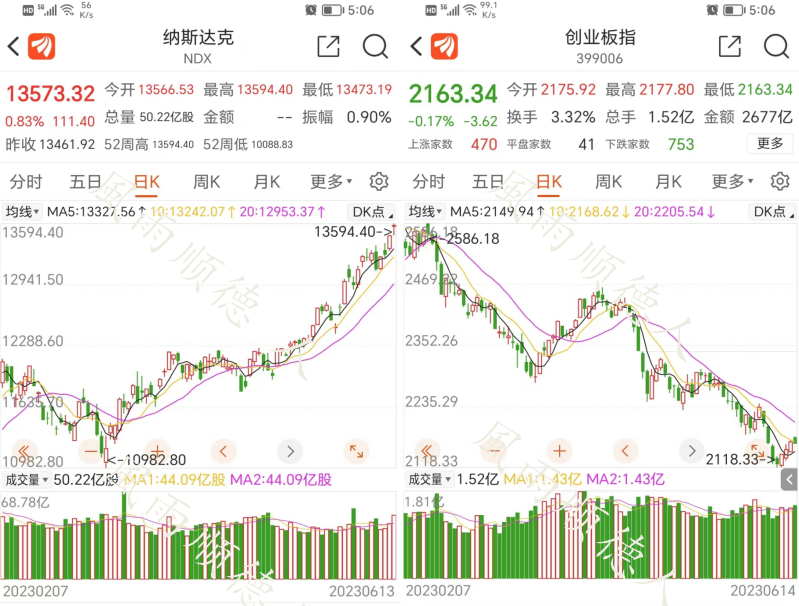Open 均线 indicator dropdown on 创业板指 chart

[x=425, y=212]
